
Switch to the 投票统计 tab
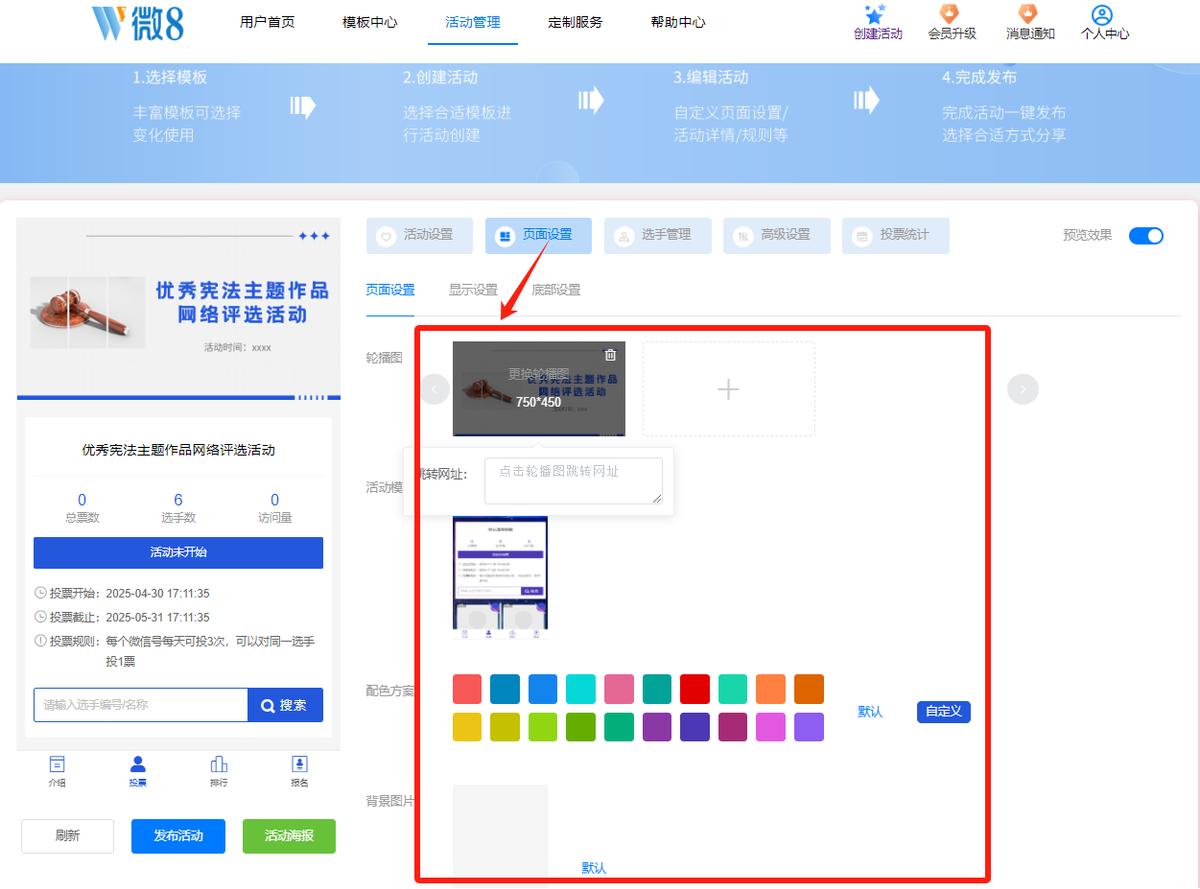click(895, 235)
